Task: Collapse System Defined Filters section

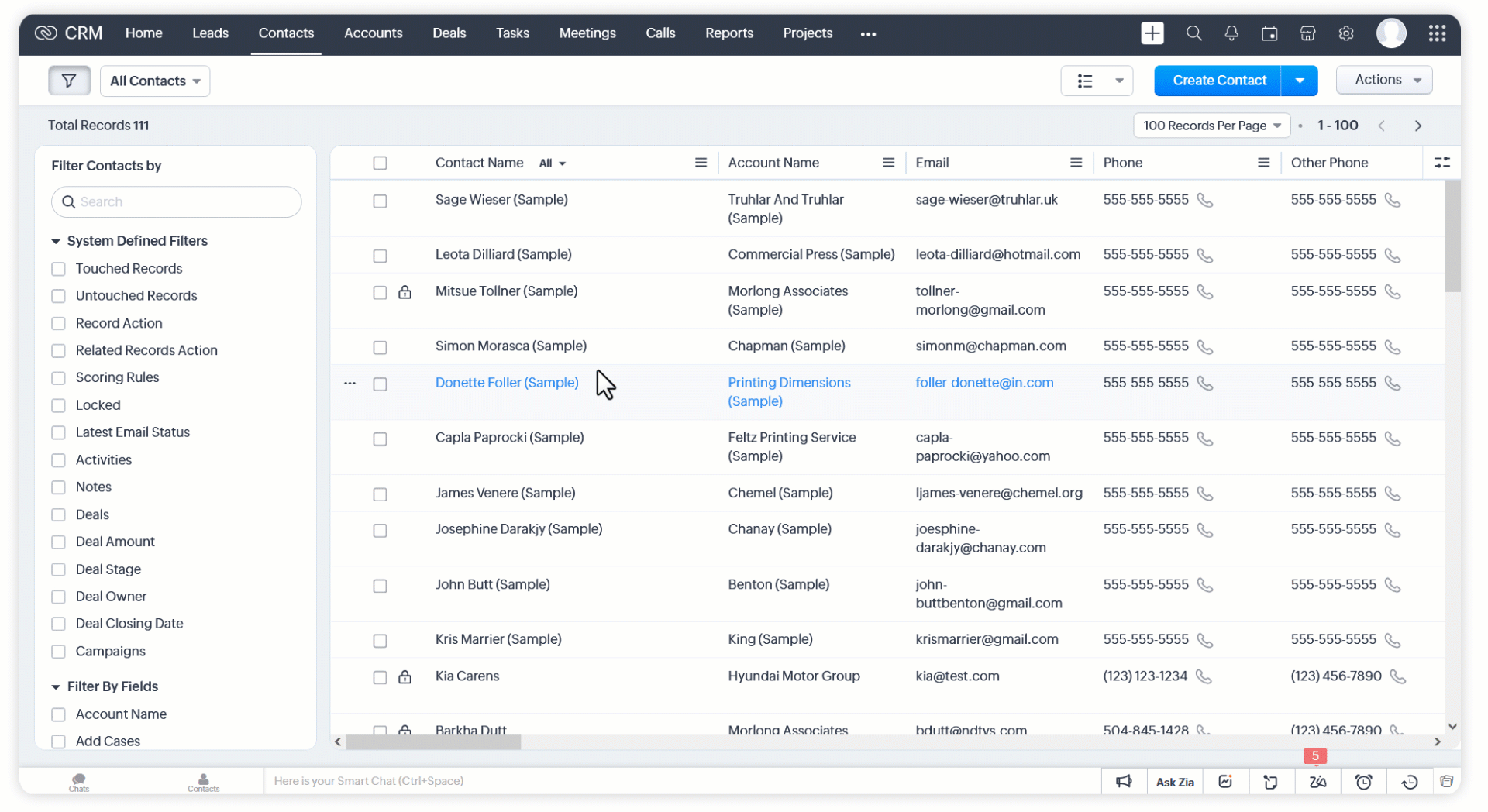Action: pyautogui.click(x=56, y=242)
